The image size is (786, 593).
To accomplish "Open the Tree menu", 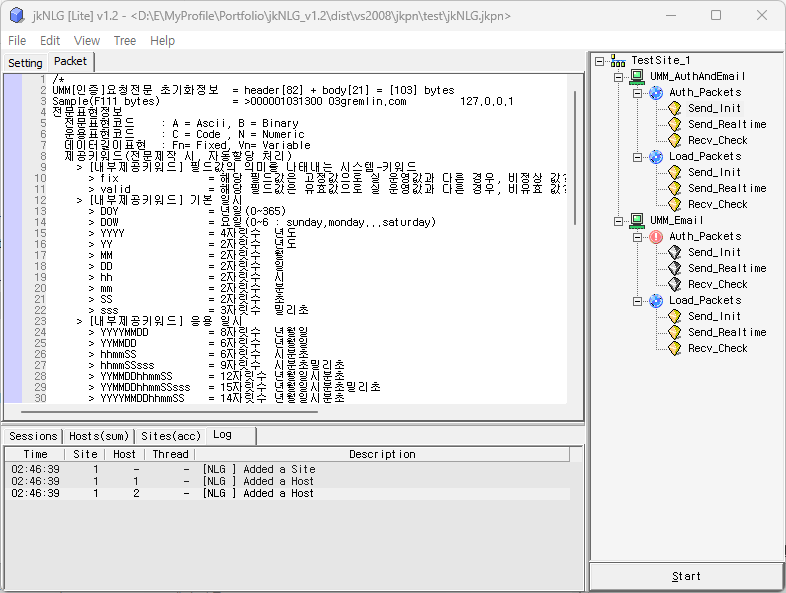I will coord(125,41).
